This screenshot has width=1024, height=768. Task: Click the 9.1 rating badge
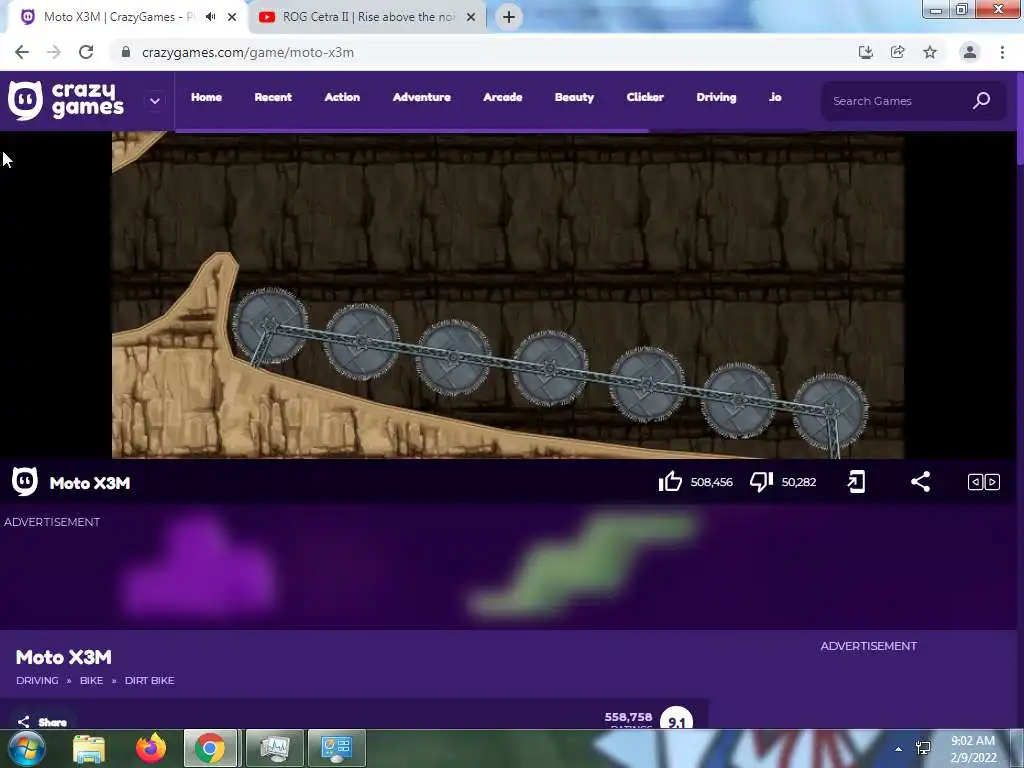point(677,718)
